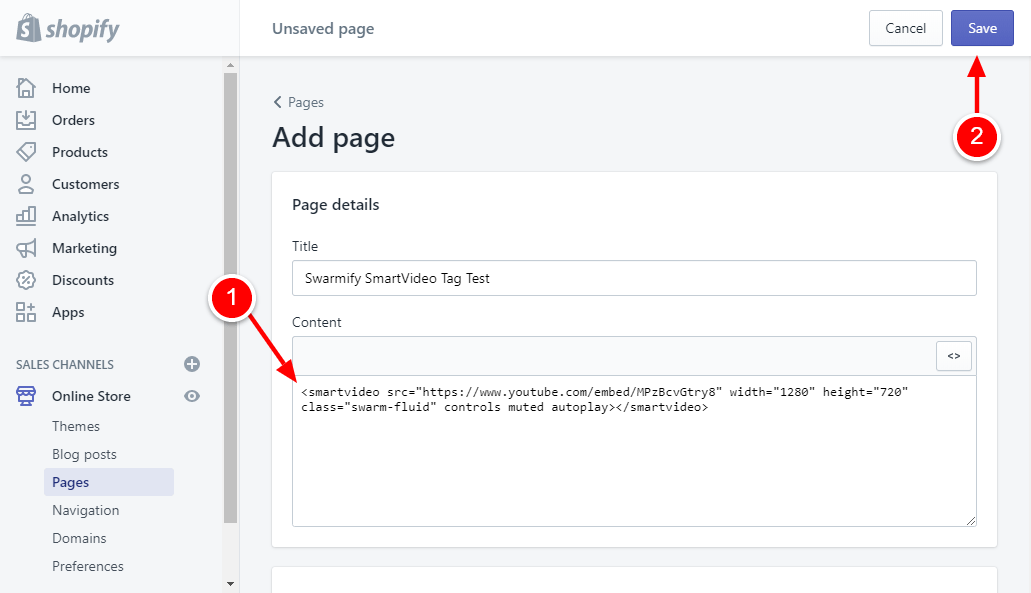The width and height of the screenshot is (1031, 593).
Task: Open Blog posts under Online Store
Action: 84,454
